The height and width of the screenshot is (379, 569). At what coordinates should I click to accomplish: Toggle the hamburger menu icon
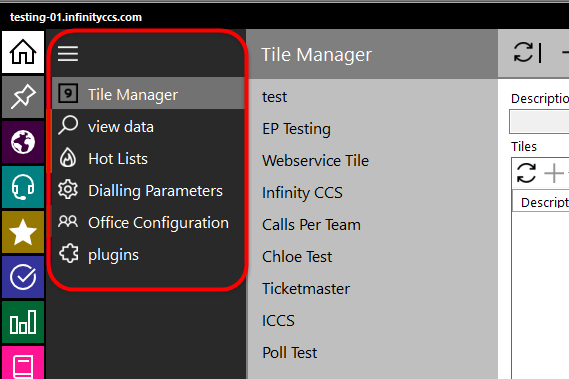pyautogui.click(x=68, y=54)
